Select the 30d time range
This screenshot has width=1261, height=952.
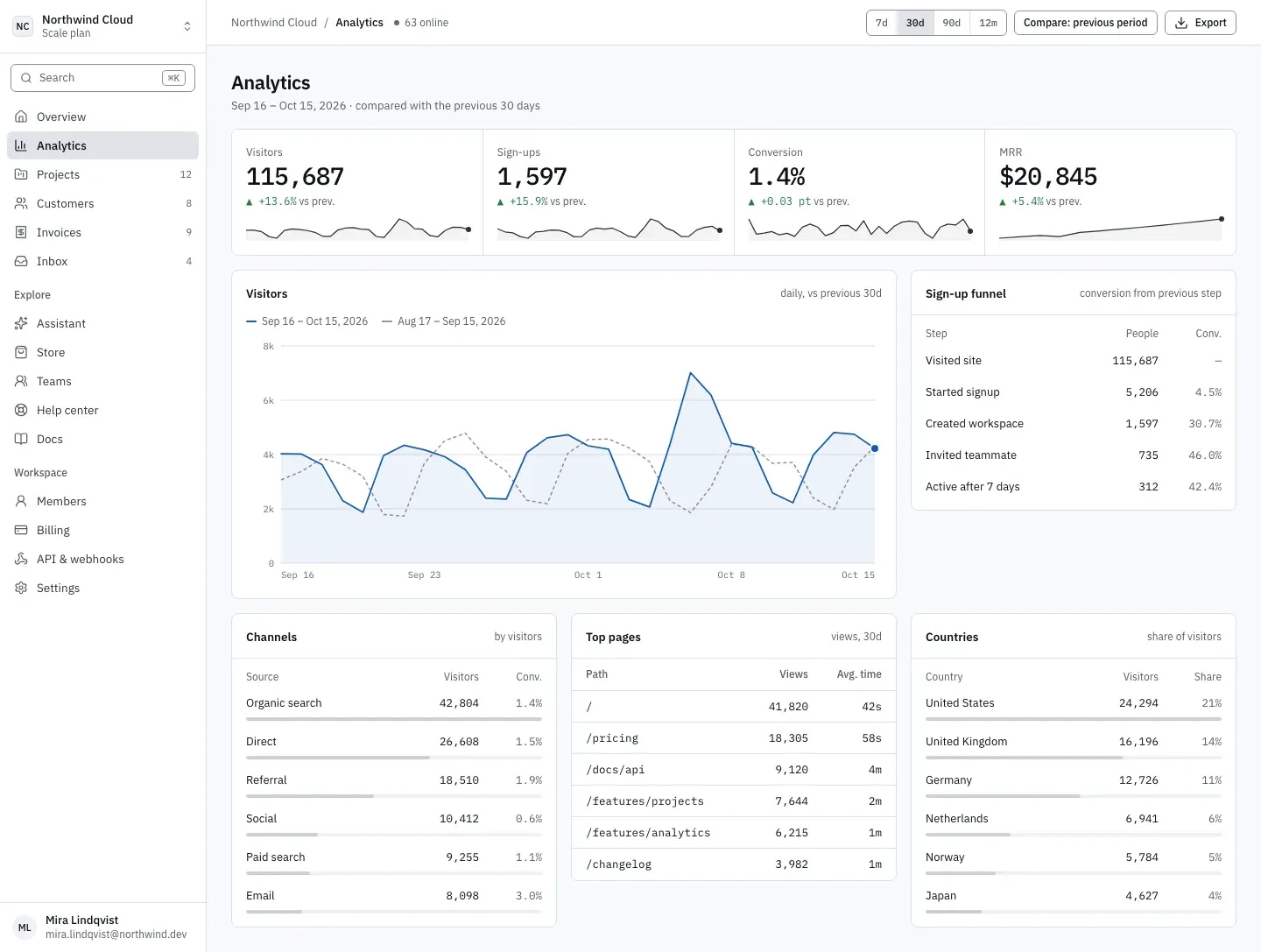pyautogui.click(x=915, y=23)
